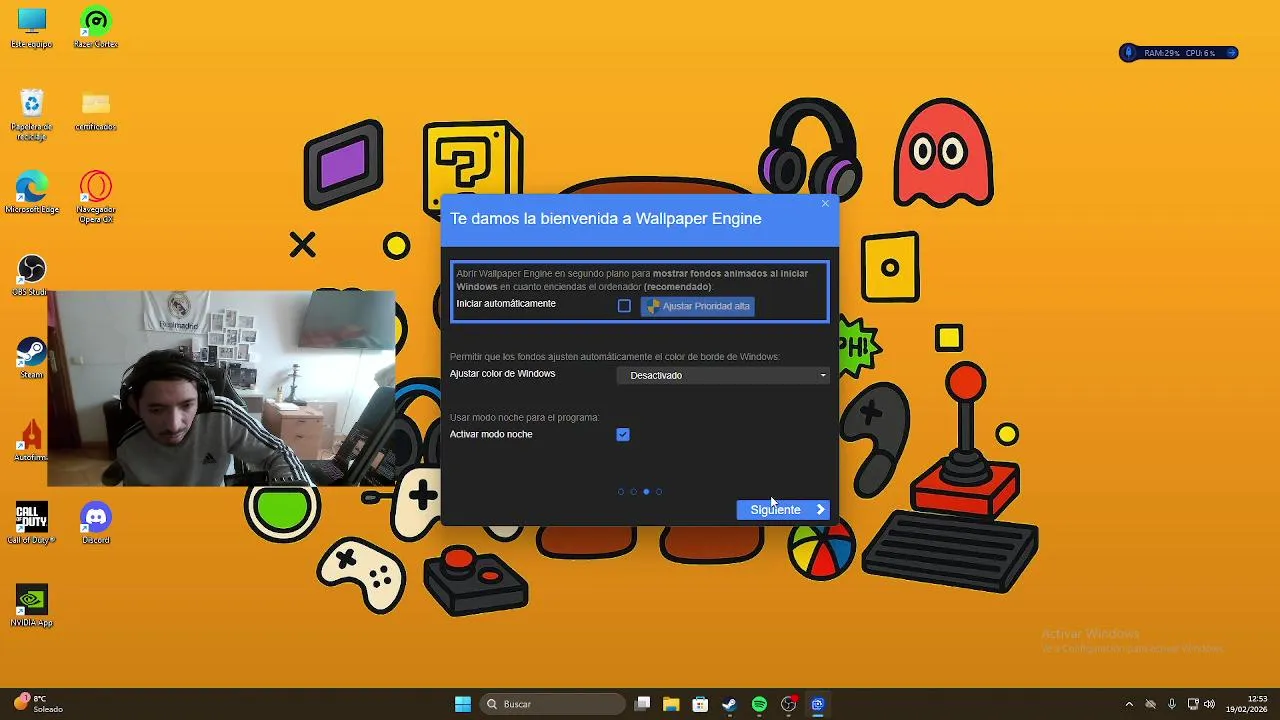Launch Call of Duty desktop shortcut
The image size is (1280, 720).
[31, 524]
